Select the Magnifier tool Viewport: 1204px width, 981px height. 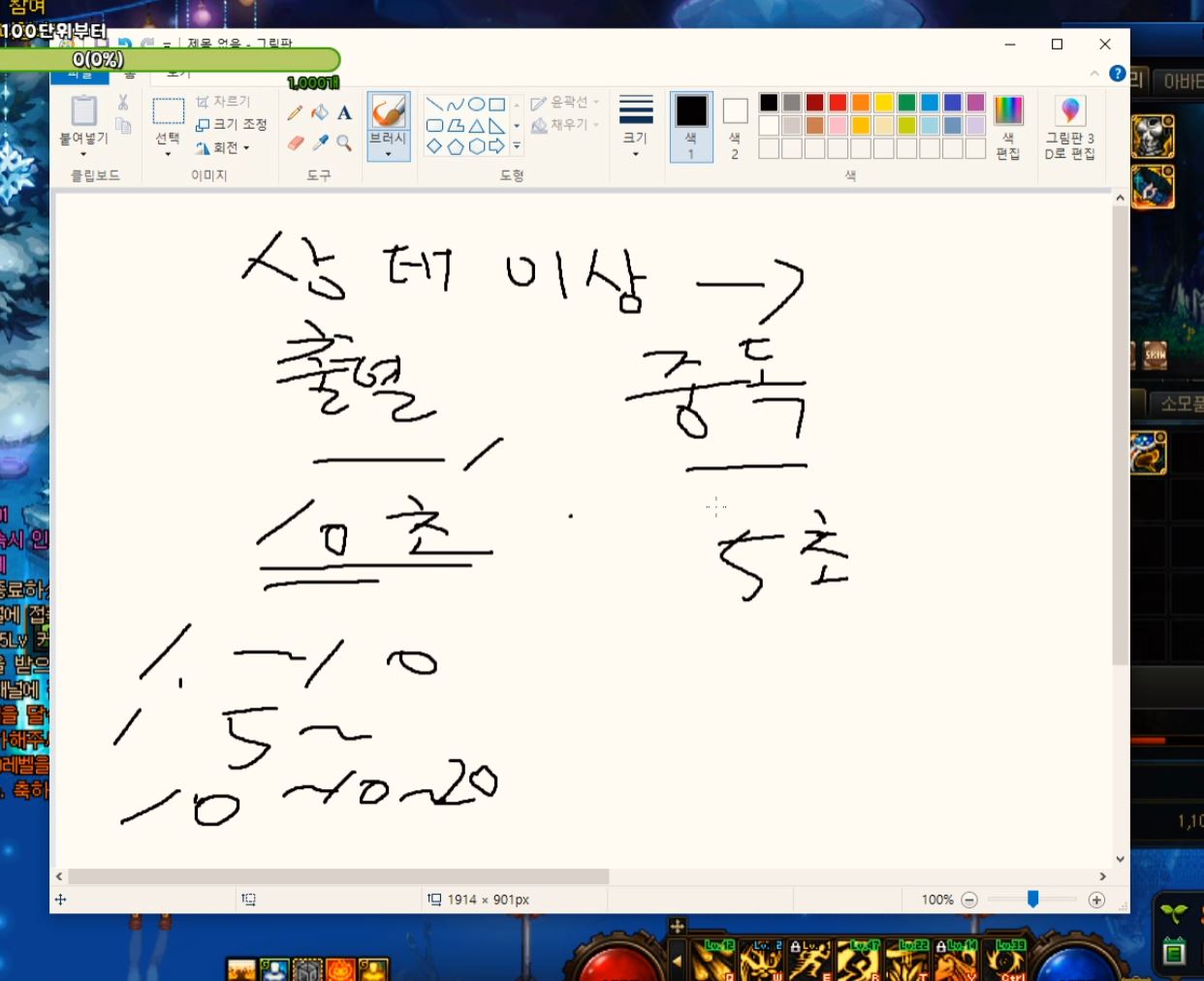coord(344,143)
